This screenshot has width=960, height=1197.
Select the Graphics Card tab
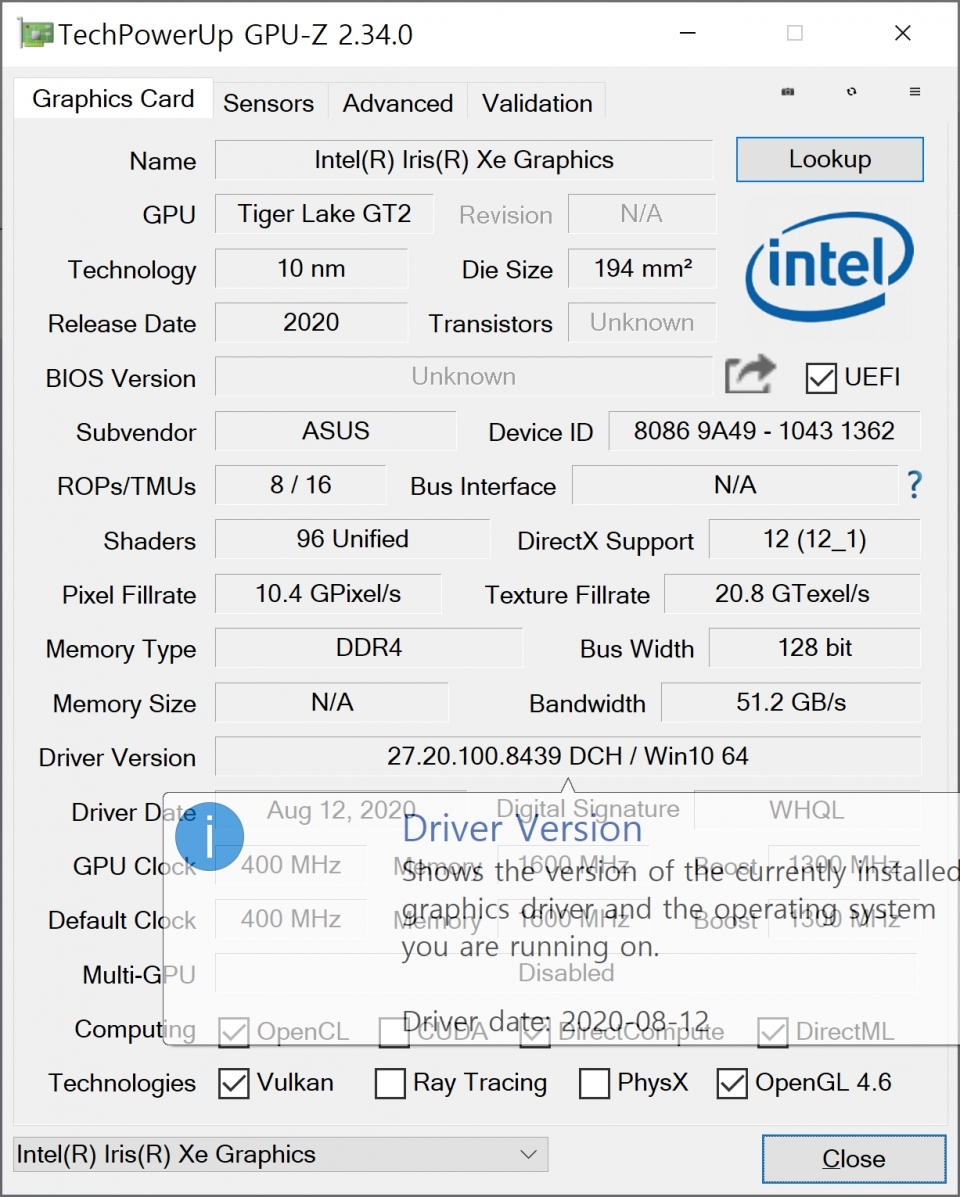113,98
